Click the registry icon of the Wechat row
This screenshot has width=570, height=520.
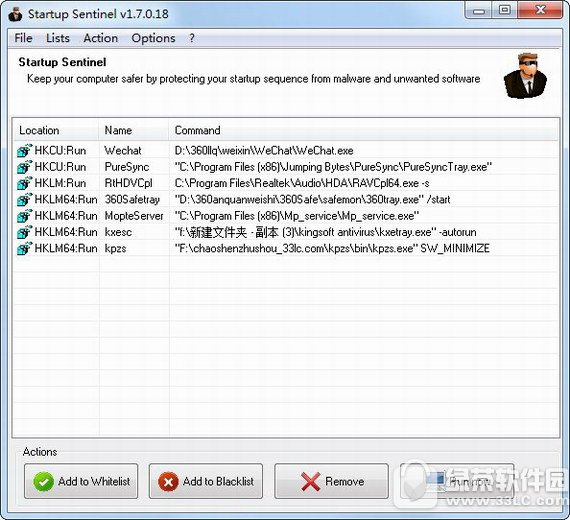pyautogui.click(x=24, y=150)
